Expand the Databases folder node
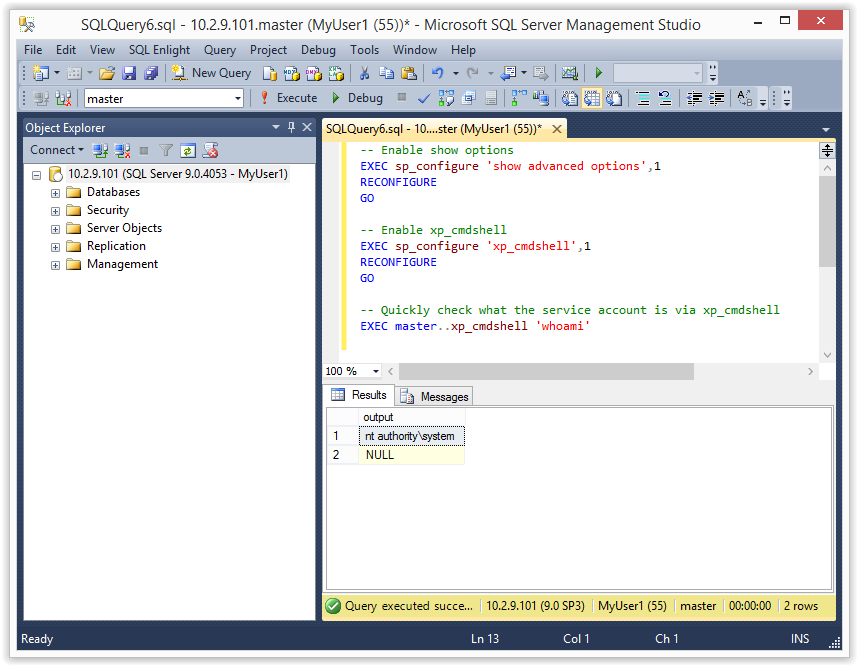The image size is (858, 666). point(55,193)
